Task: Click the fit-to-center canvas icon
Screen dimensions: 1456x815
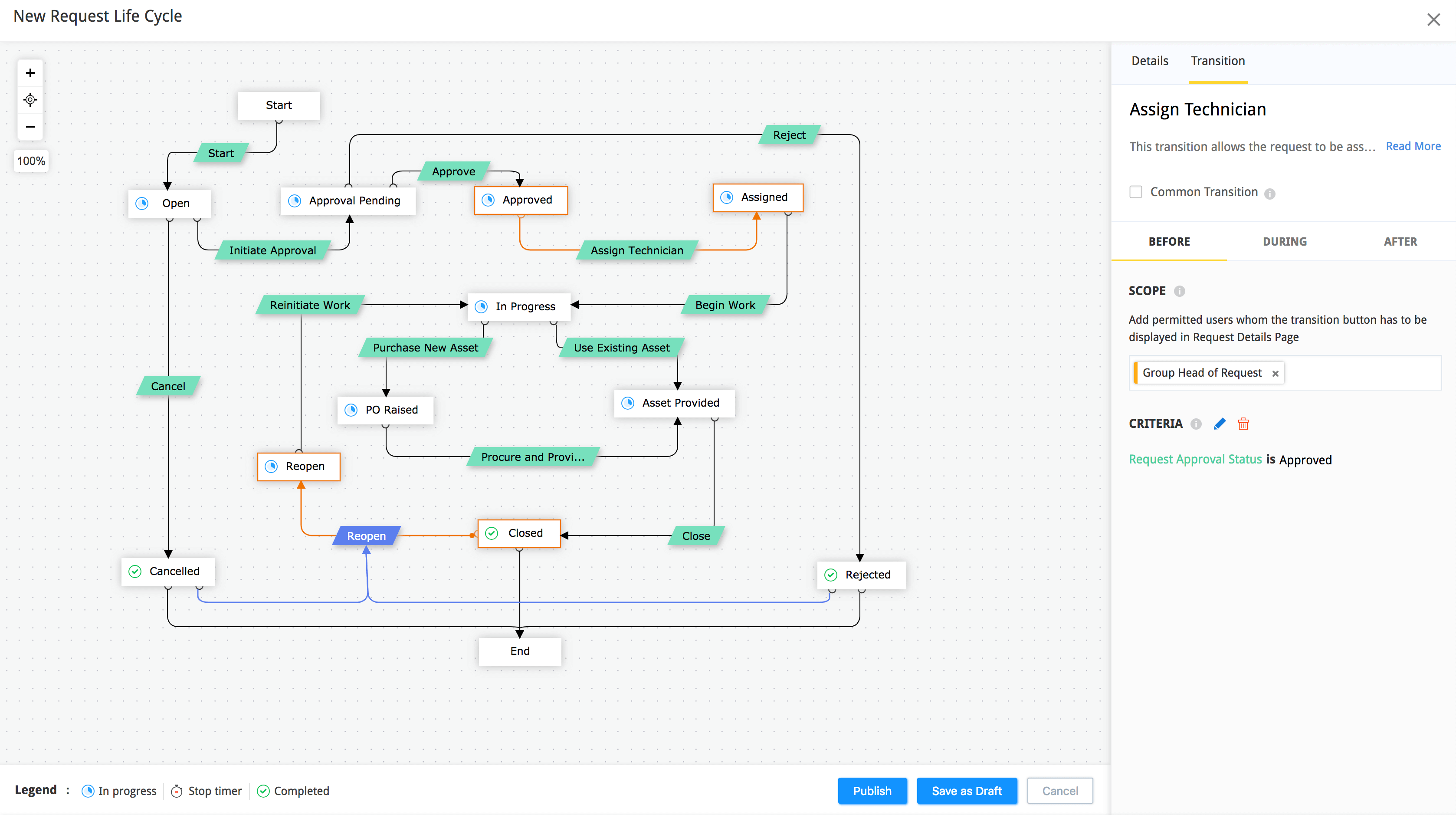Action: click(x=30, y=100)
